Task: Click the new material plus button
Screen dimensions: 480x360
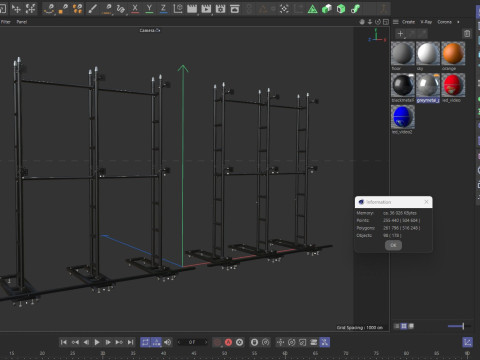Action: pos(400,33)
